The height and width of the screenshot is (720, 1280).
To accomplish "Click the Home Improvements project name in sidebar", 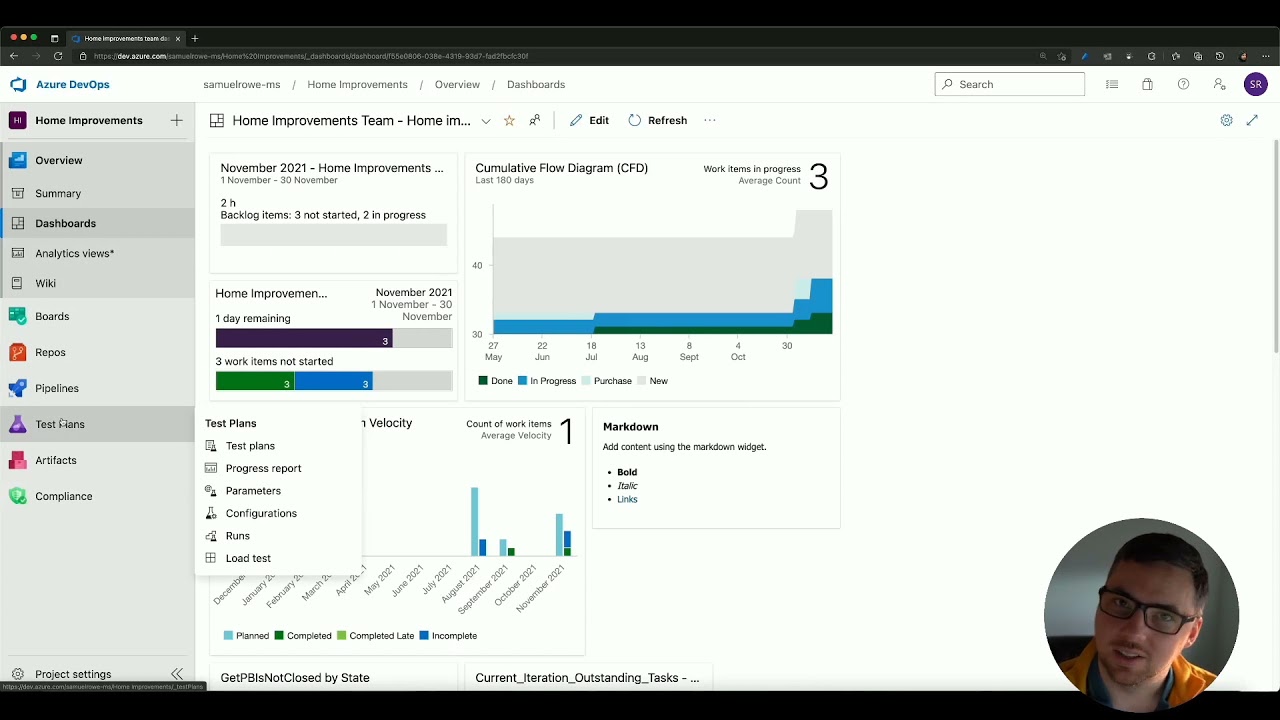I will (x=89, y=120).
